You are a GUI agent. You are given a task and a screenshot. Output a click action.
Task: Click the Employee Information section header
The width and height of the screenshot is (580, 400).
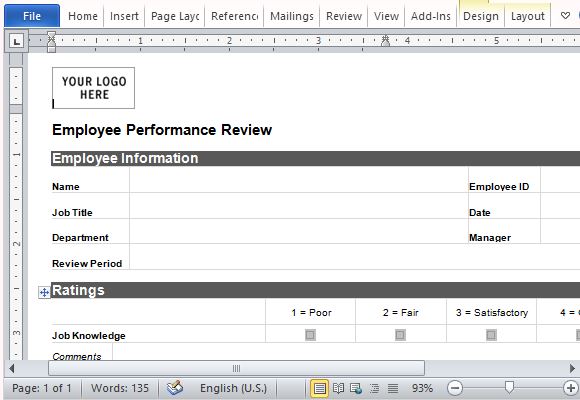(x=316, y=158)
